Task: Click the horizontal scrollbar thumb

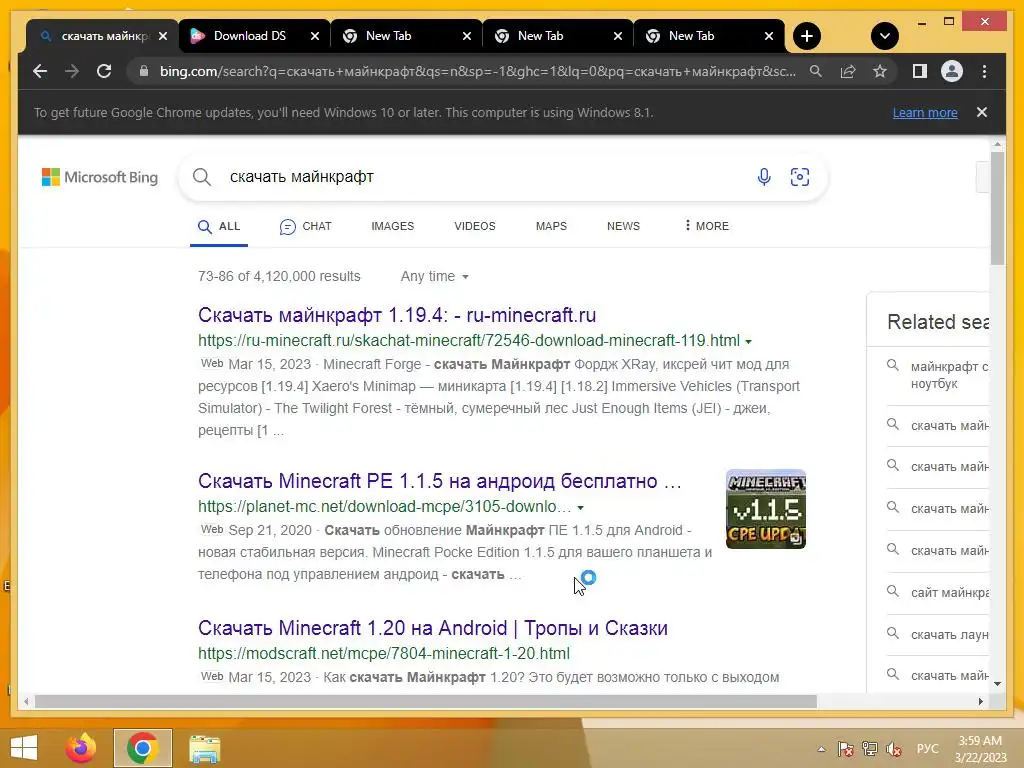Action: click(x=426, y=701)
